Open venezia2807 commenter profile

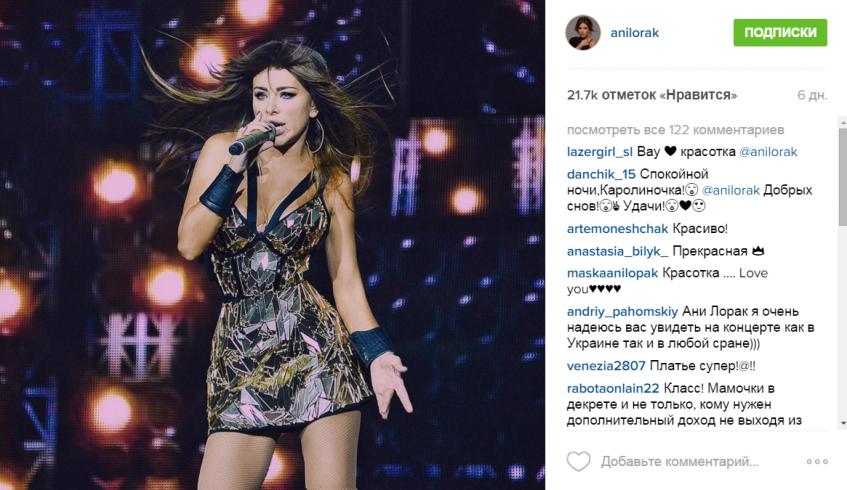coord(606,366)
